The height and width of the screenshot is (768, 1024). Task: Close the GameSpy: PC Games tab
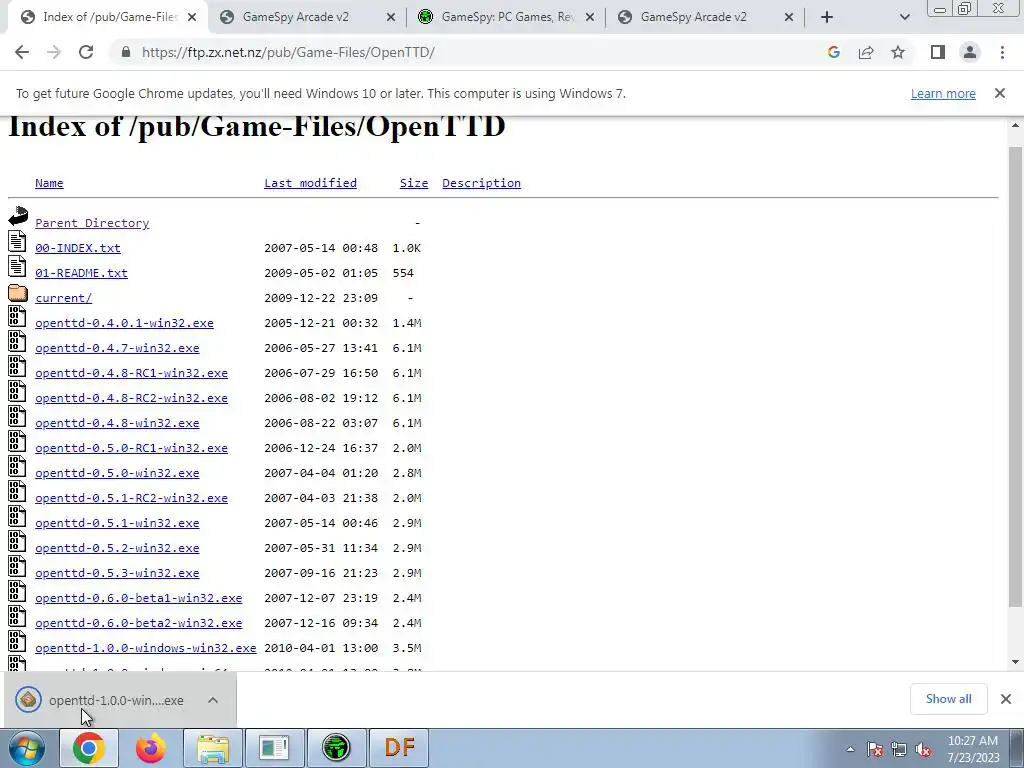(590, 18)
